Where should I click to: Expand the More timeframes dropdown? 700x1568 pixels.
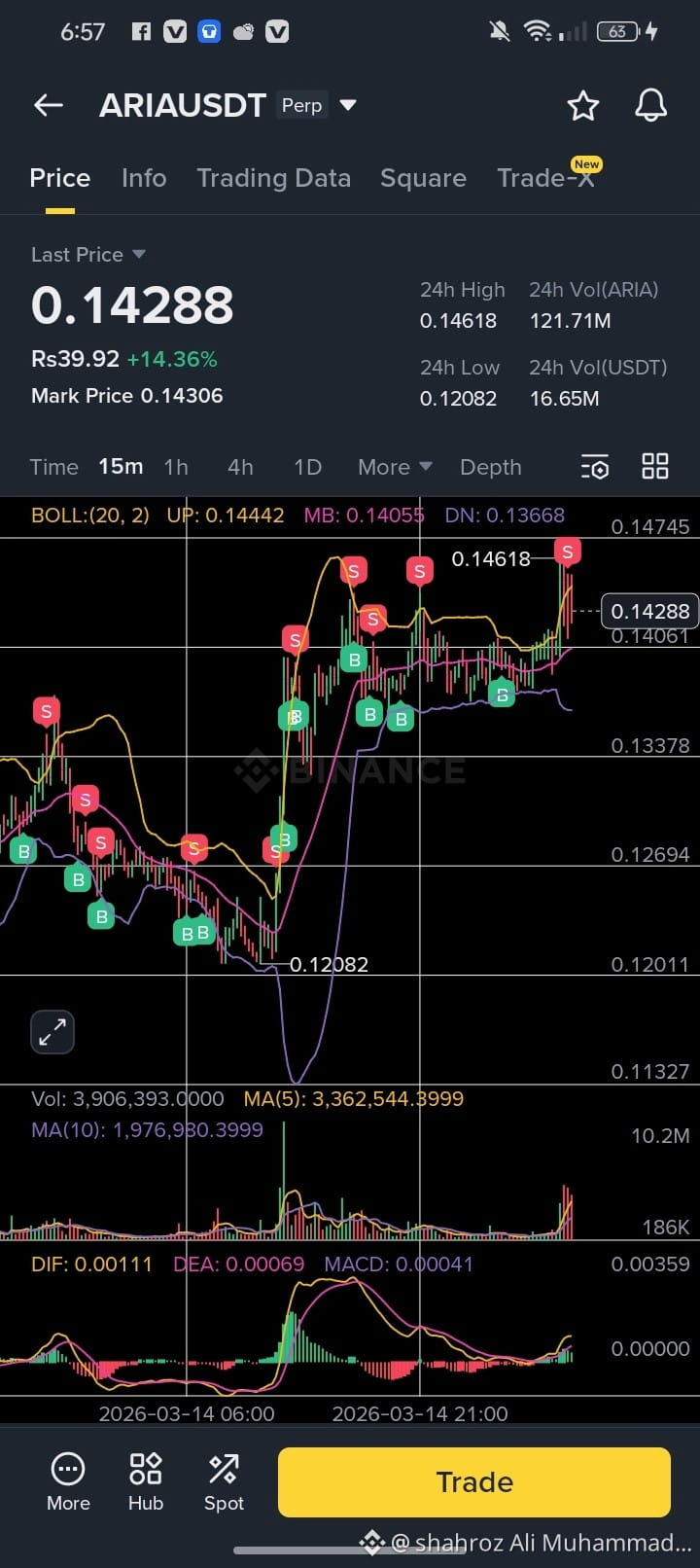click(395, 467)
